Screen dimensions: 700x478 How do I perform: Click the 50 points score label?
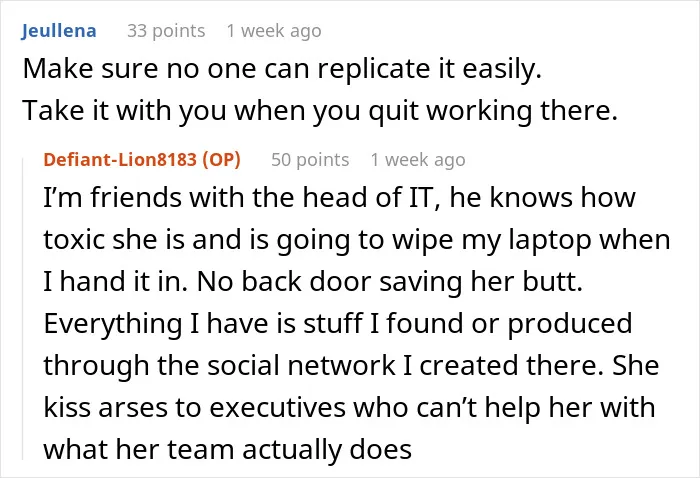[x=310, y=159]
